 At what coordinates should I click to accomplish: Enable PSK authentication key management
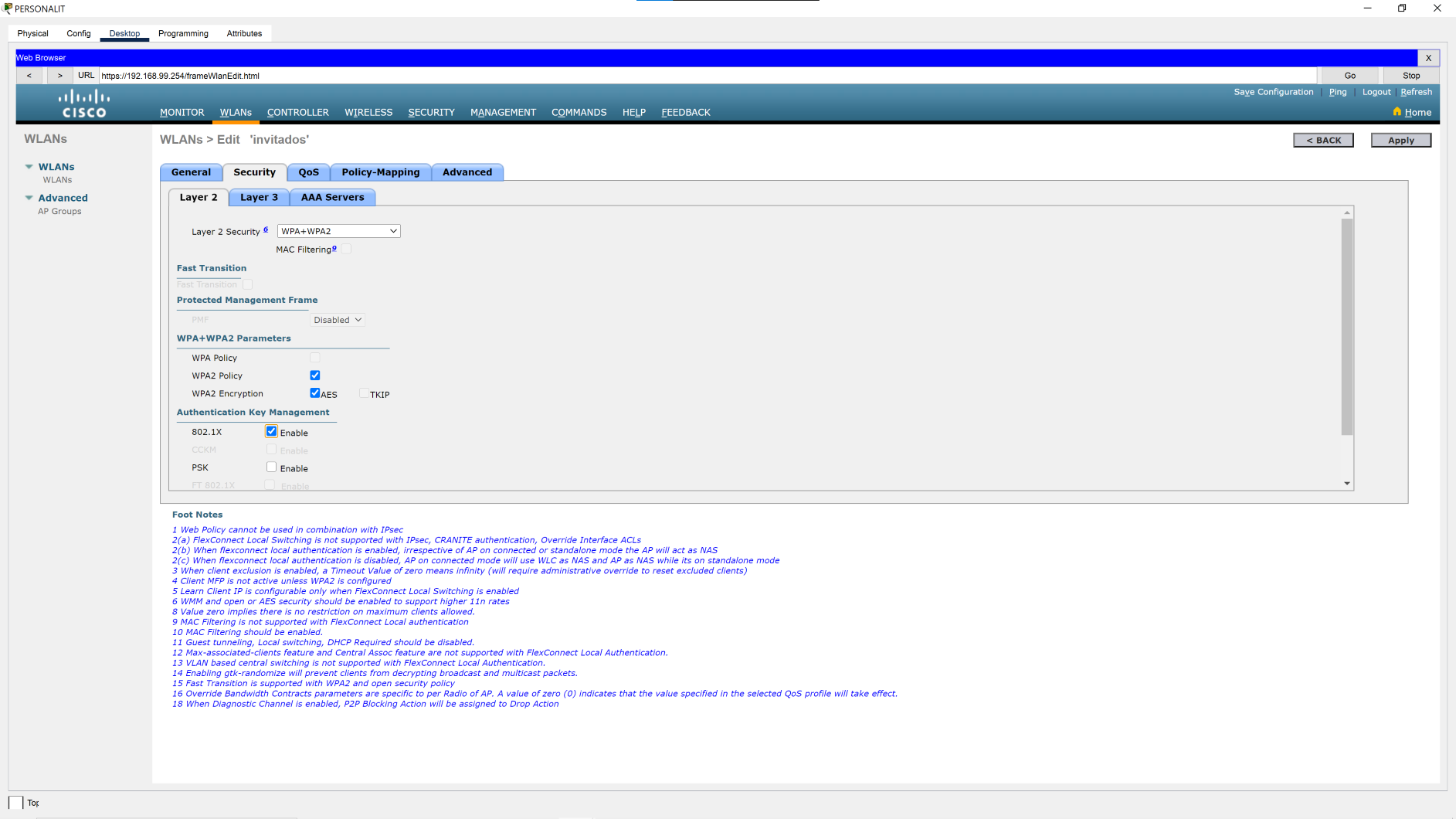271,467
